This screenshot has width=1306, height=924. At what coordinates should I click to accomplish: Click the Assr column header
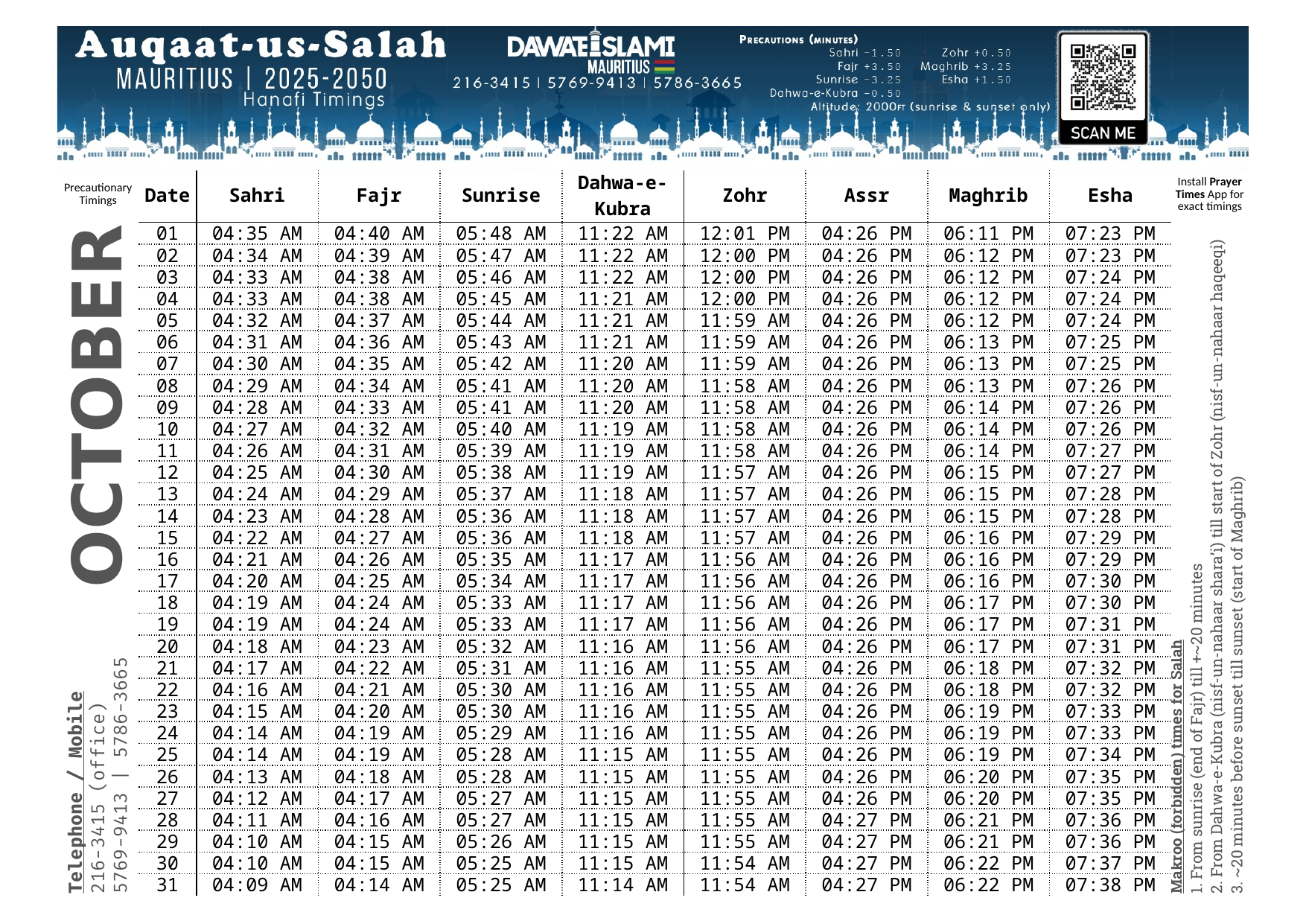click(866, 196)
